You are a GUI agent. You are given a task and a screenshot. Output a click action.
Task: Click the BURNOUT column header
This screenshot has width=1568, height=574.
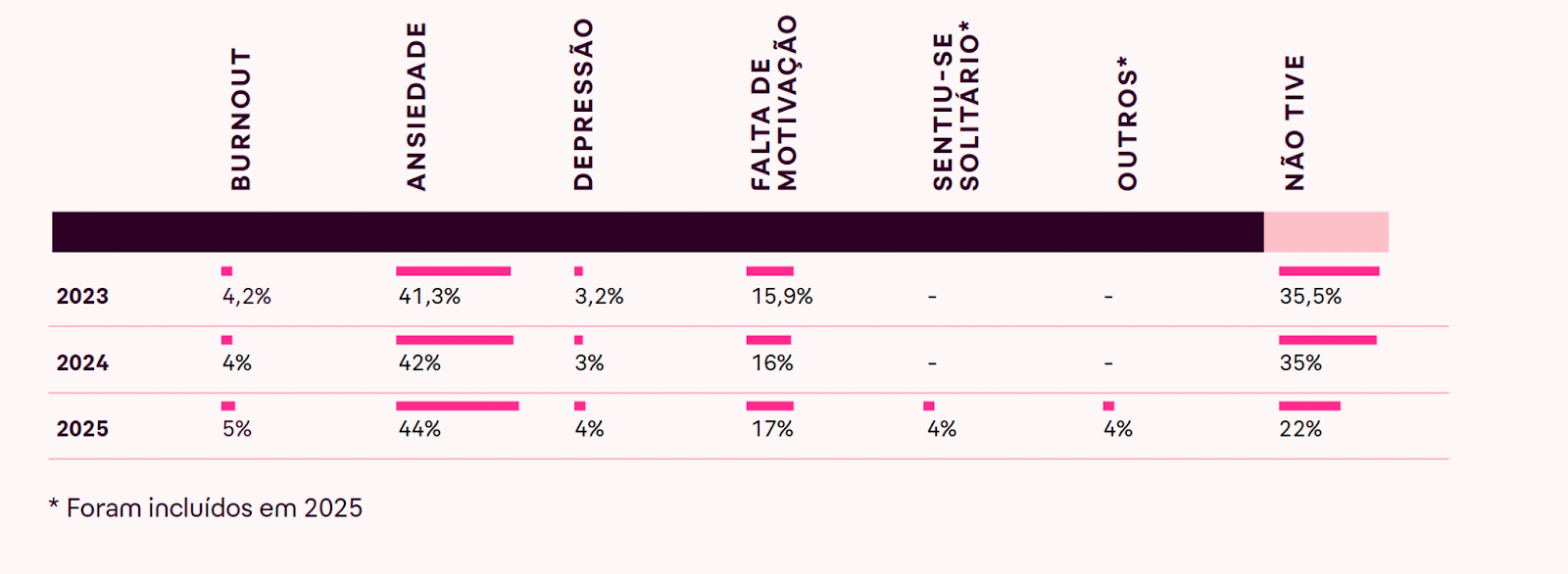point(240,120)
